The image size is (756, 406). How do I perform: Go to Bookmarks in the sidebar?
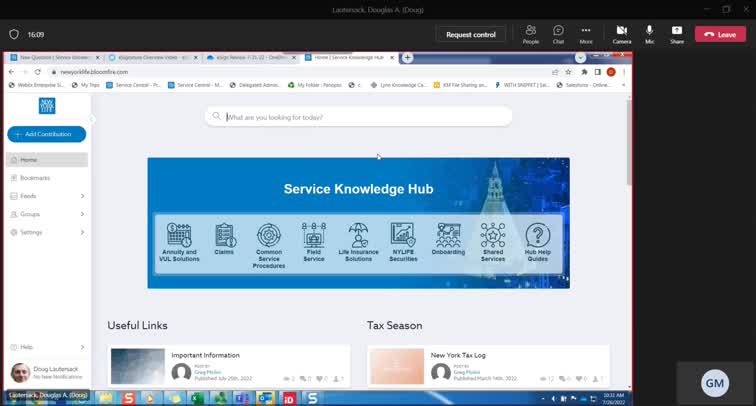(35, 178)
